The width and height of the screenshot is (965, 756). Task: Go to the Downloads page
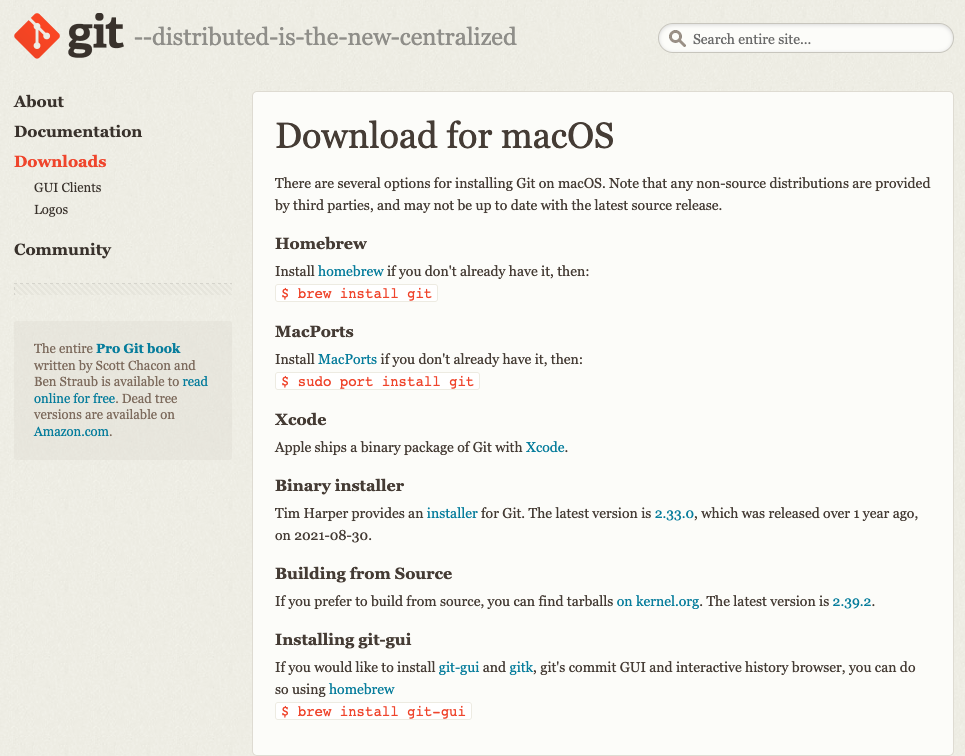click(60, 161)
